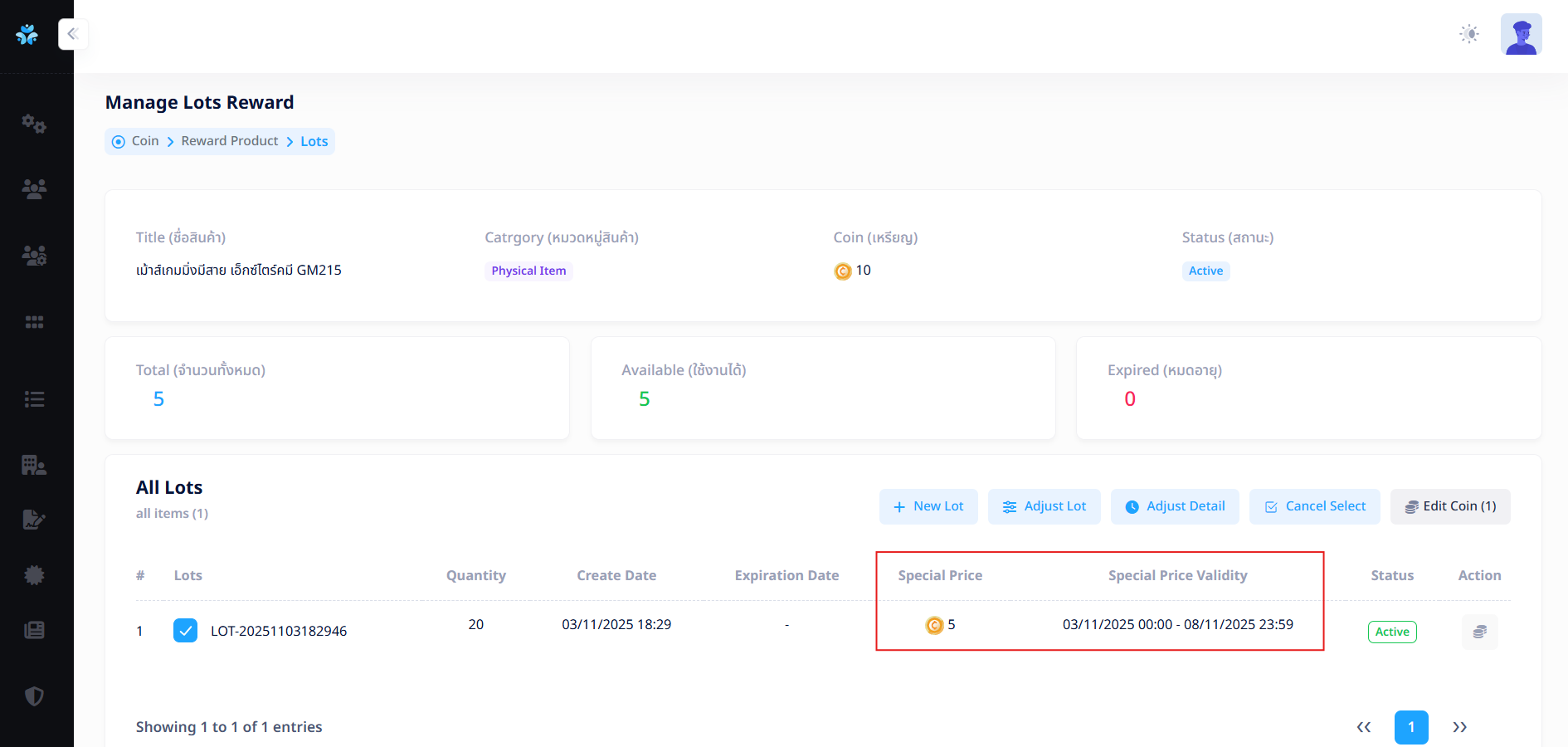Open the list sidebar icon
Image resolution: width=1568 pixels, height=747 pixels.
34,399
